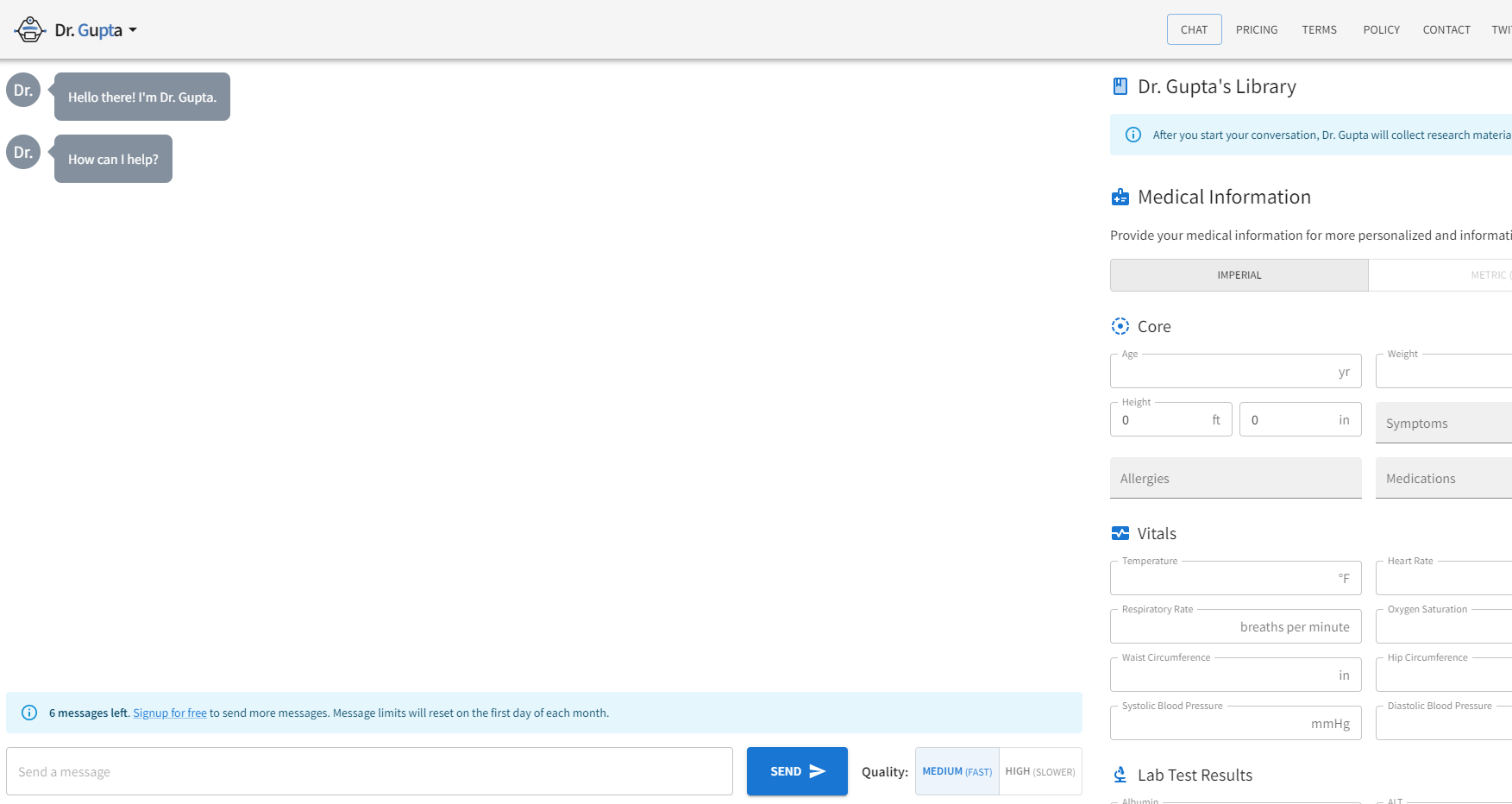The width and height of the screenshot is (1512, 804).
Task: Click Signup for free link
Action: coord(170,713)
